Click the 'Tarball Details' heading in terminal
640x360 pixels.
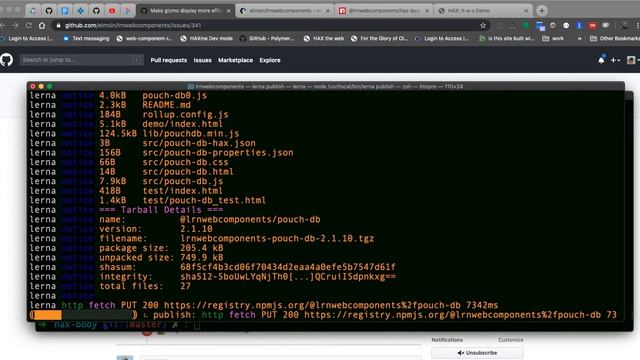tap(161, 210)
